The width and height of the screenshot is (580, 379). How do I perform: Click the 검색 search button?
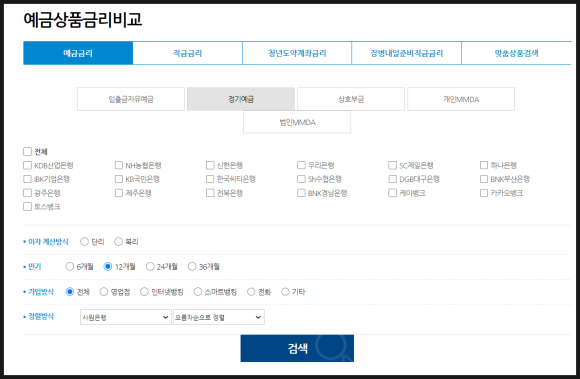click(x=297, y=348)
